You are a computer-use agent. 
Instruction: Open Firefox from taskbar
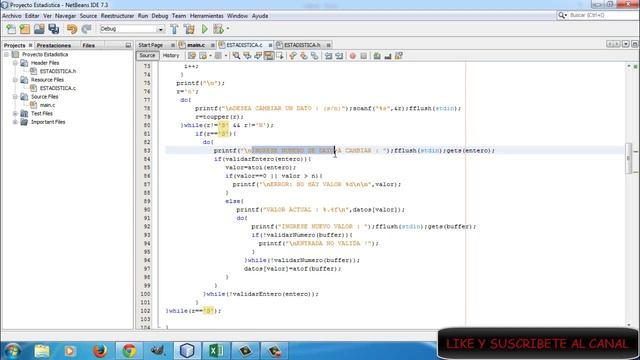click(100, 351)
